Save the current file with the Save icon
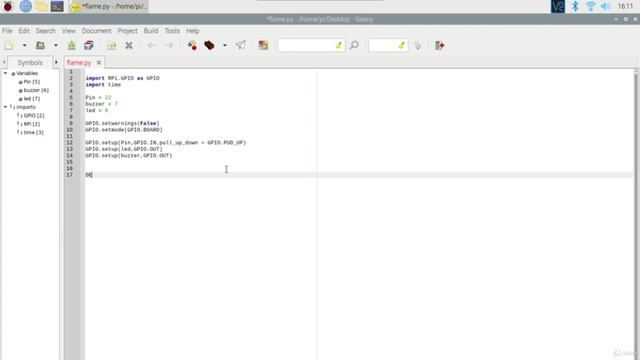Image resolution: width=640 pixels, height=360 pixels. click(x=71, y=45)
